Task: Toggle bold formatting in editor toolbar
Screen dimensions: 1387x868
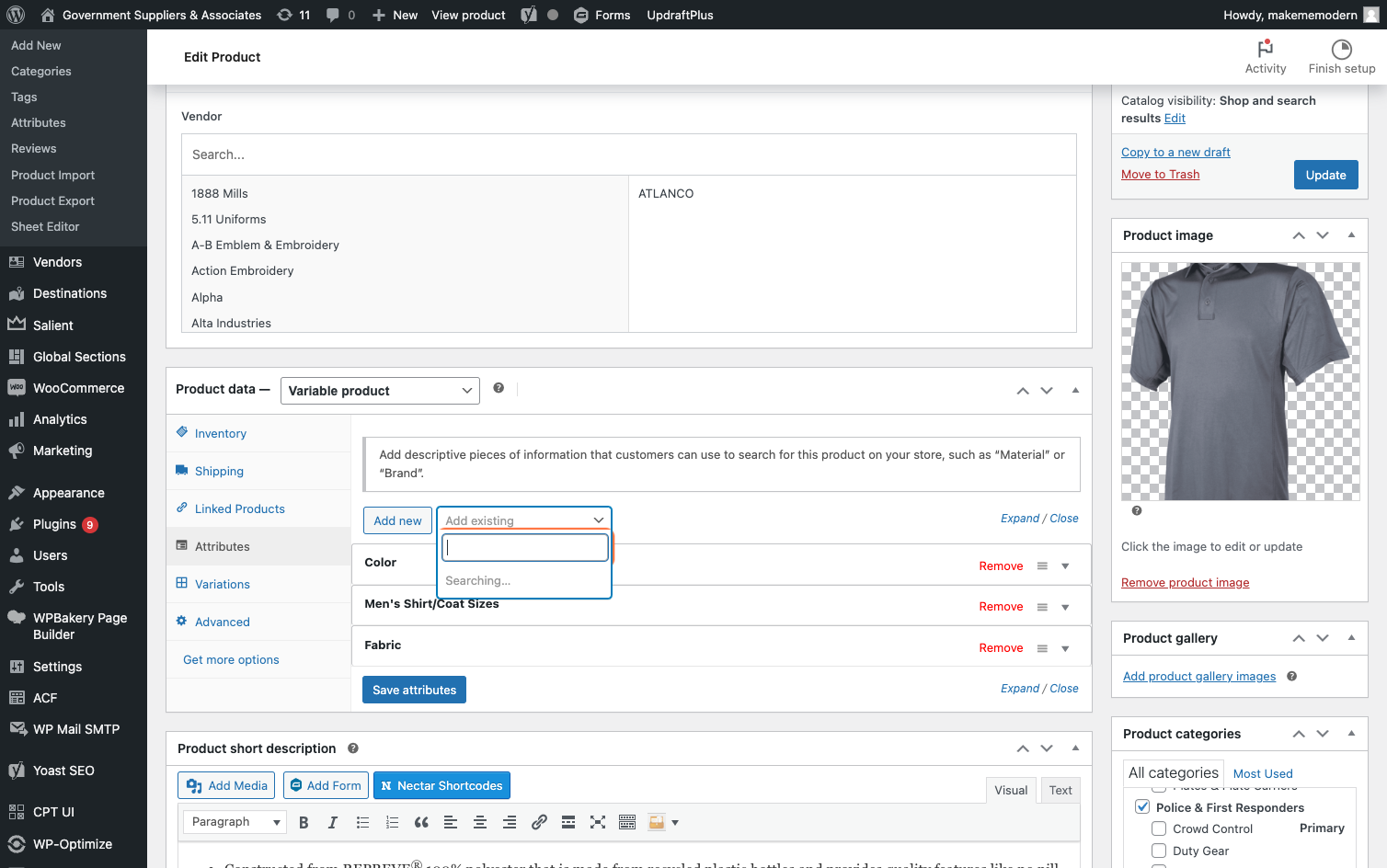Action: (304, 823)
